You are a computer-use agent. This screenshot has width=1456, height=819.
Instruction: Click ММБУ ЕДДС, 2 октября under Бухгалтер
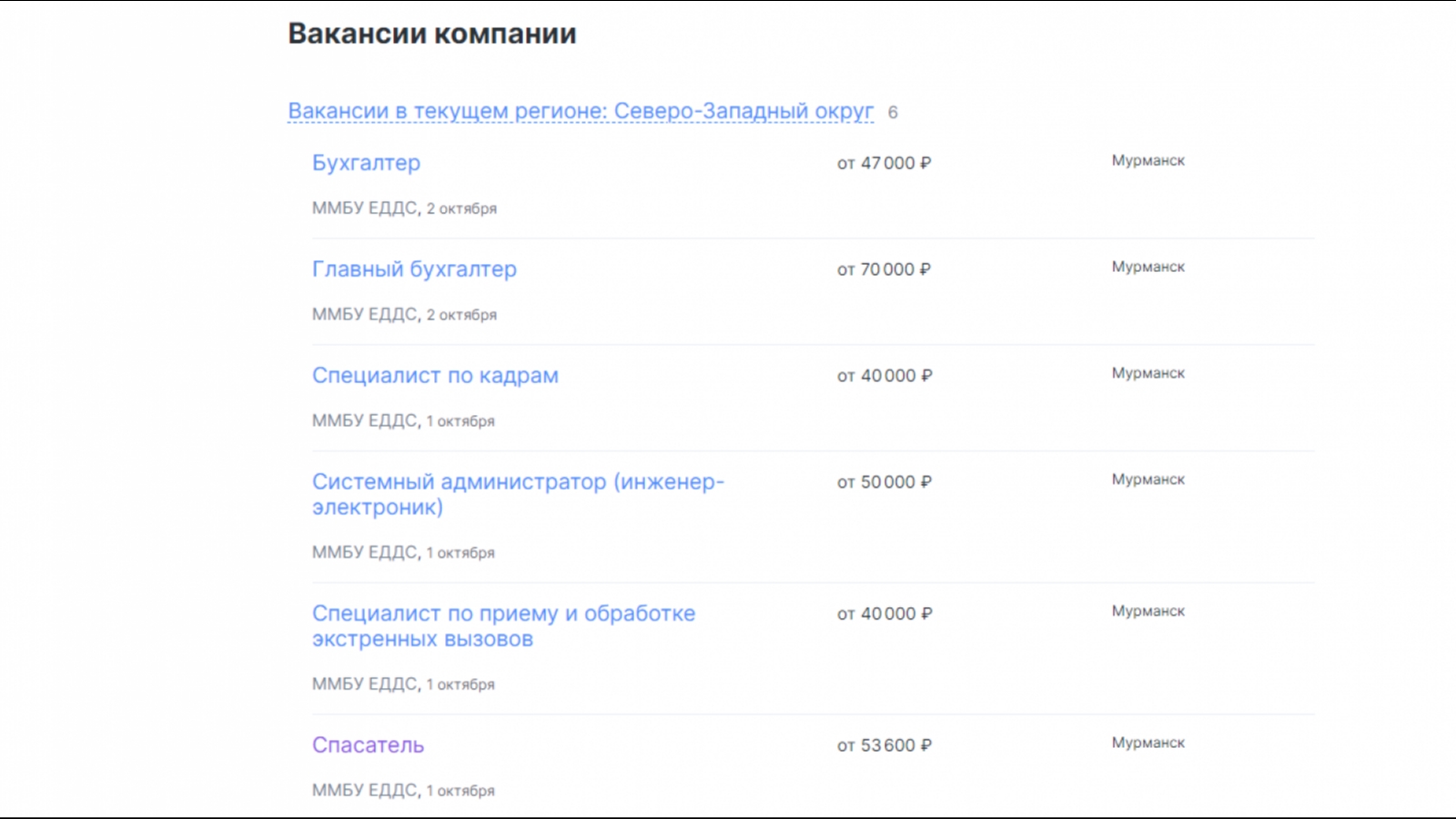coord(404,208)
